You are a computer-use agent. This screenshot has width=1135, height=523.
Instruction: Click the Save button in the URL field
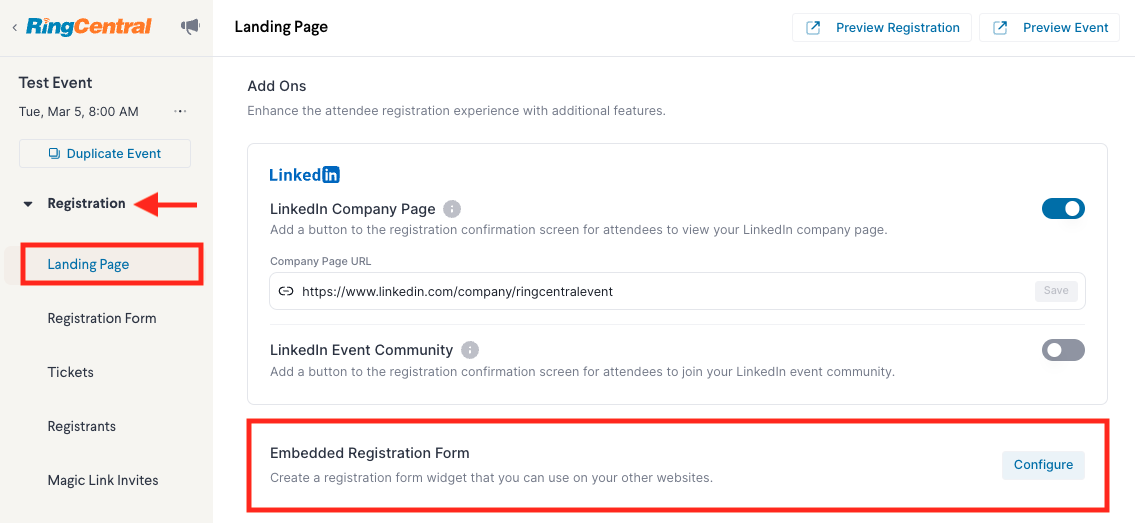(1056, 291)
